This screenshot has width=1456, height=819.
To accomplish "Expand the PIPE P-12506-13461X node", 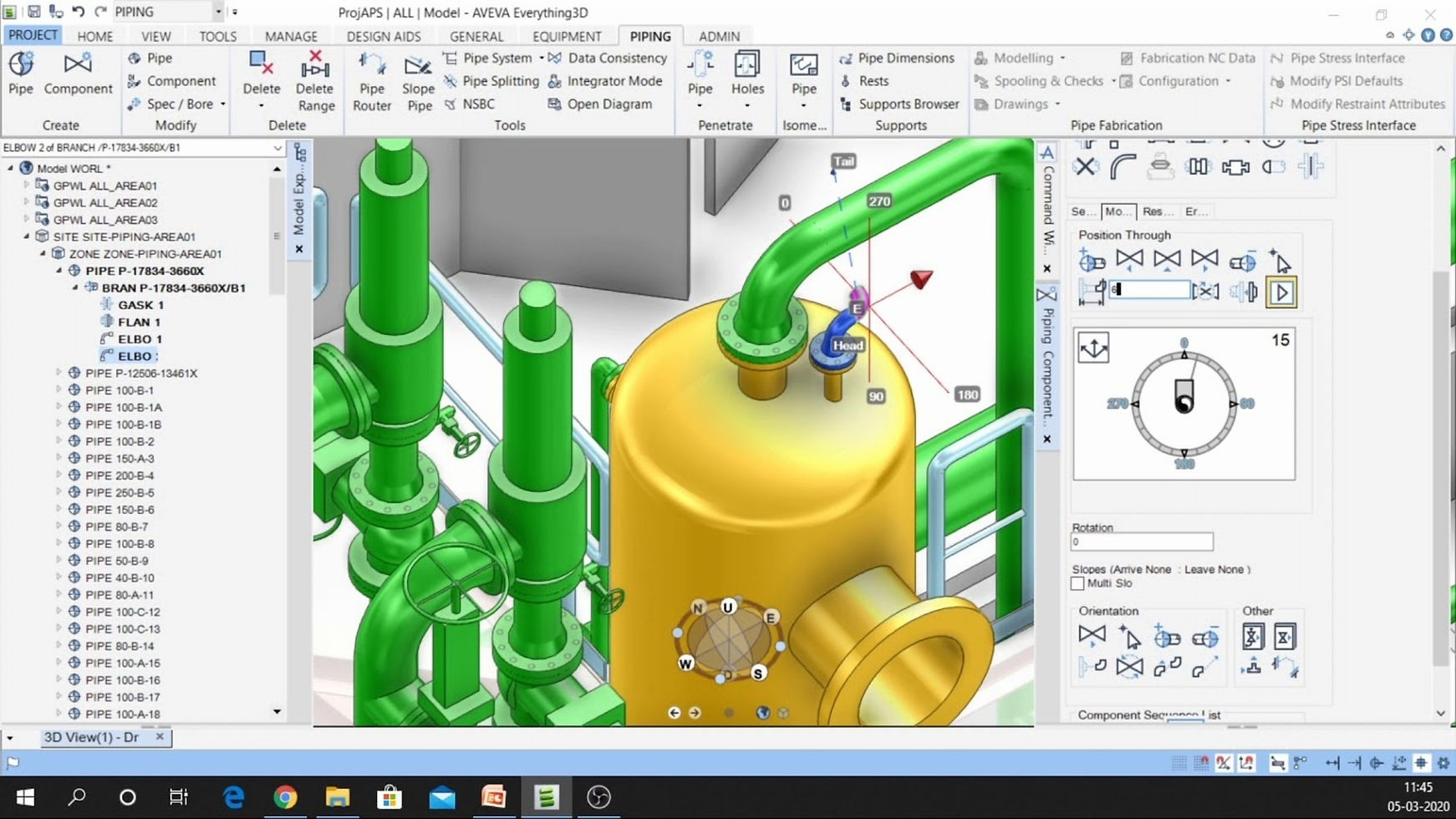I will (x=59, y=373).
